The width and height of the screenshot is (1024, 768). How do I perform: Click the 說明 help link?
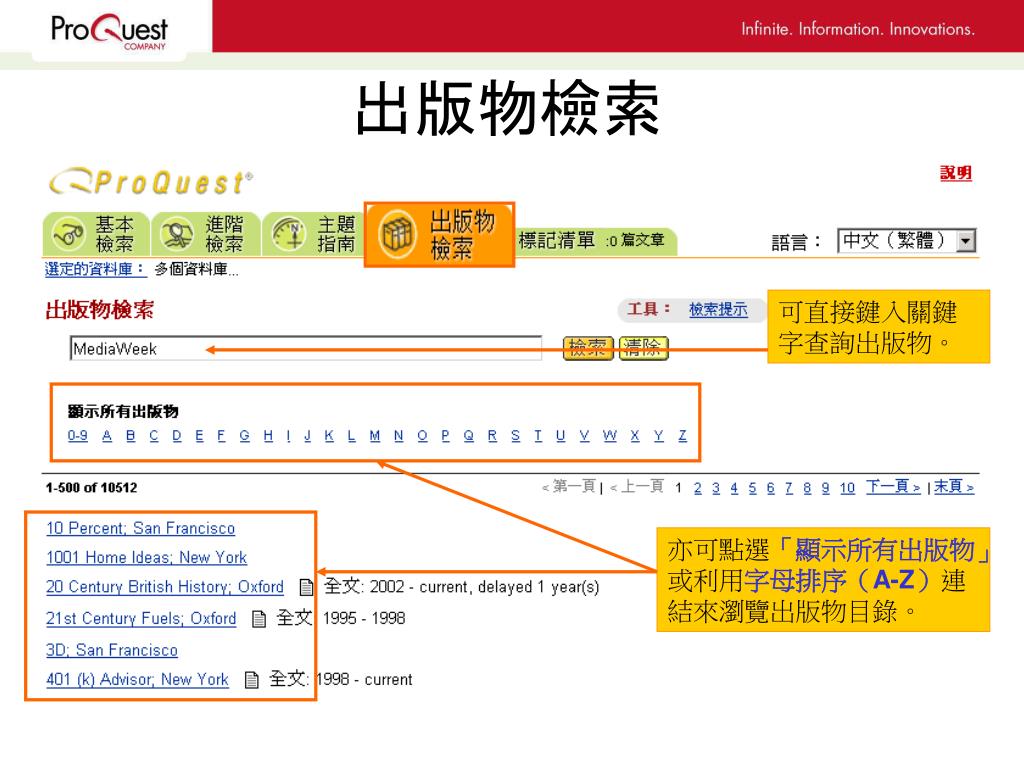click(955, 173)
